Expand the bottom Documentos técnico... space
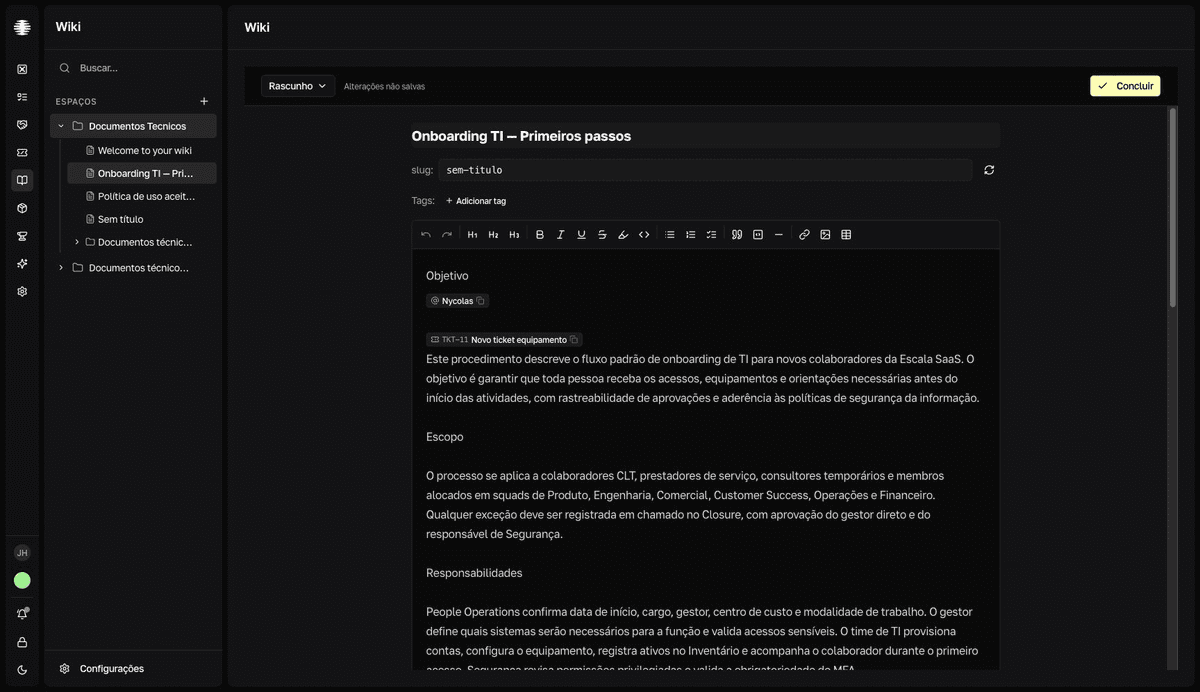 click(x=61, y=267)
